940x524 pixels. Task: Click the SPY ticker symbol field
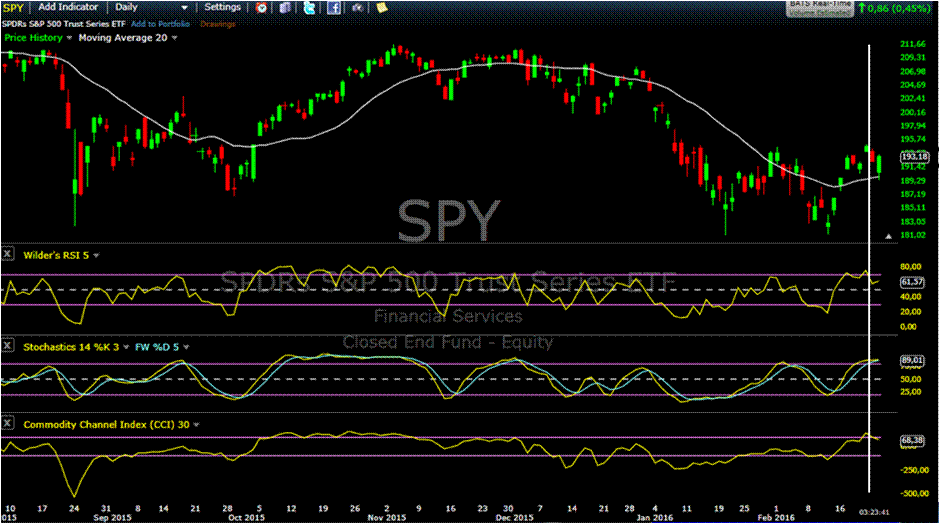click(x=13, y=7)
